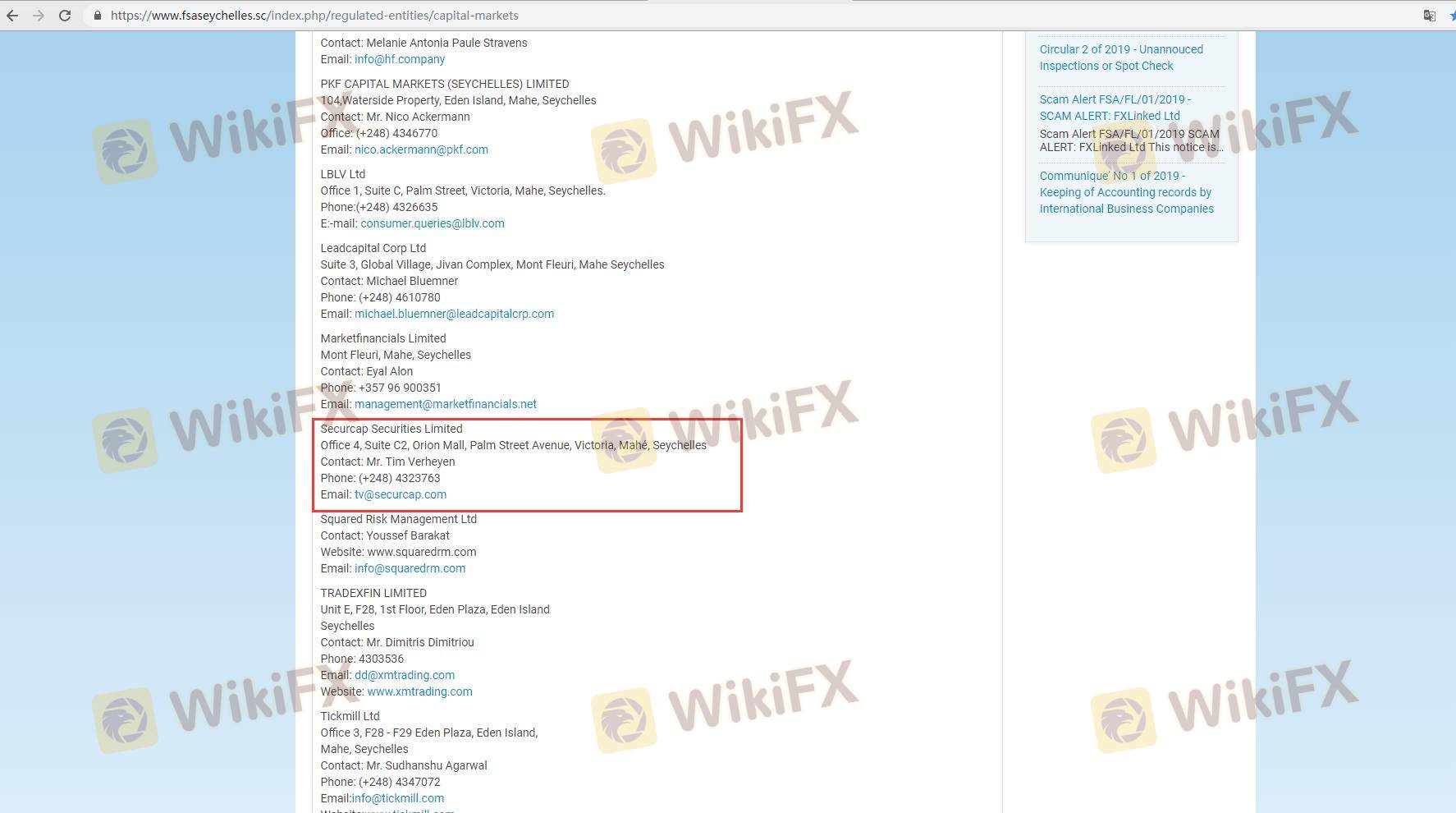Image resolution: width=1456 pixels, height=813 pixels.
Task: Select the Waterside Property, Eden Island address
Action: click(x=458, y=100)
